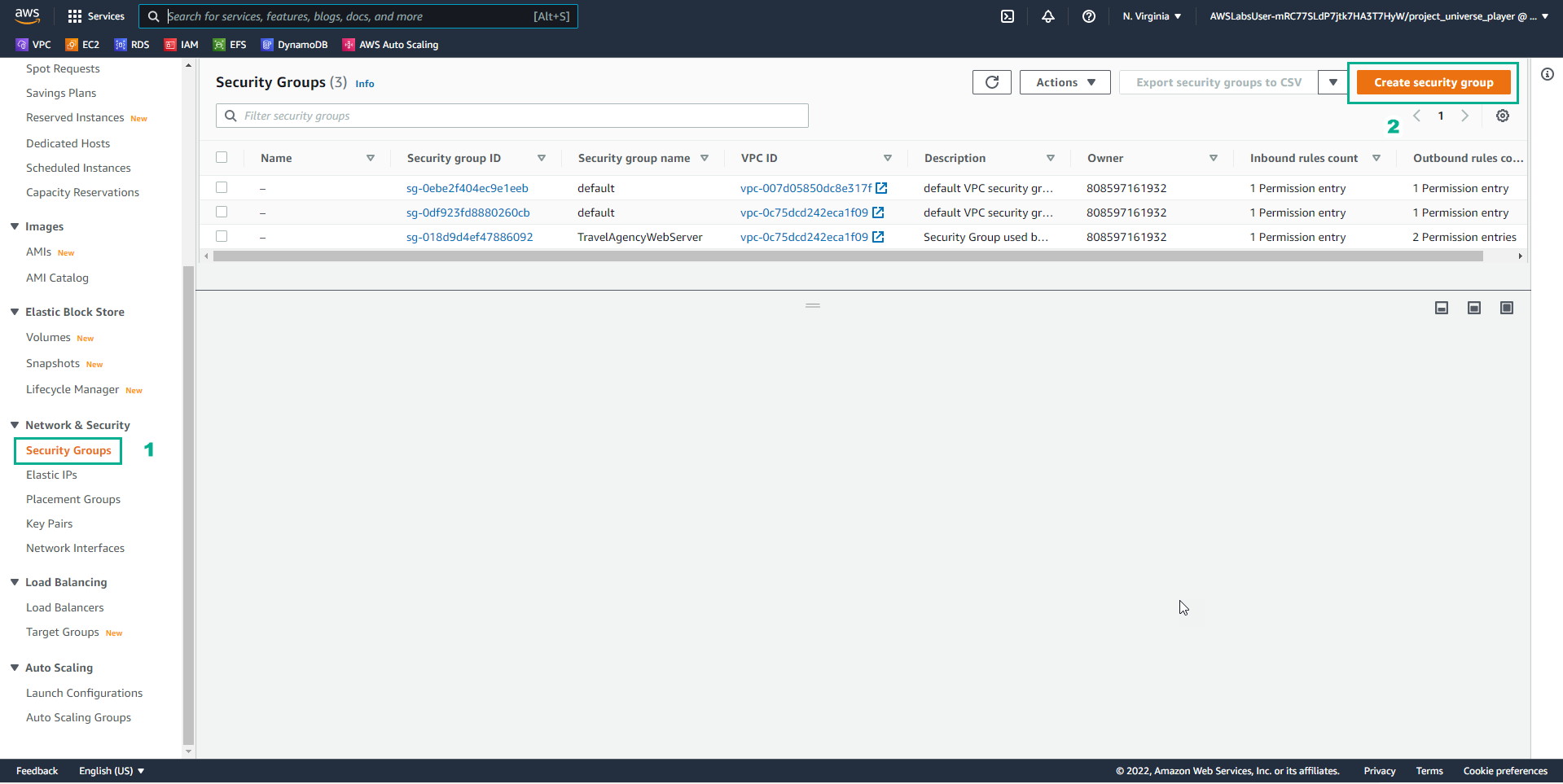The width and height of the screenshot is (1563, 784).
Task: Open external link icon in sg-0df923fd8880260cb row
Action: (x=878, y=212)
